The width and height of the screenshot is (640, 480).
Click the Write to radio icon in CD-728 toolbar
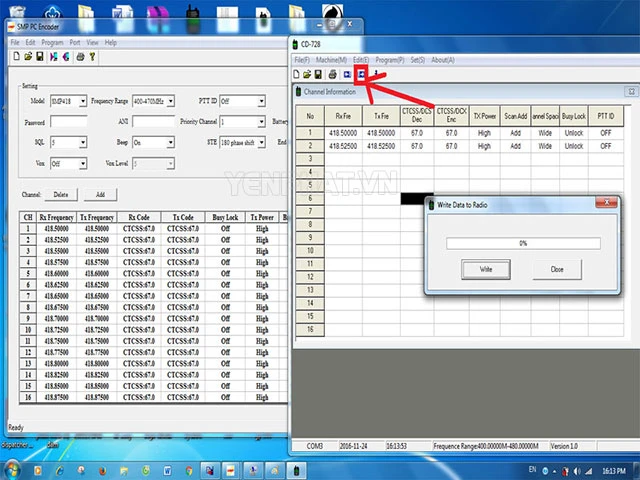pyautogui.click(x=361, y=74)
